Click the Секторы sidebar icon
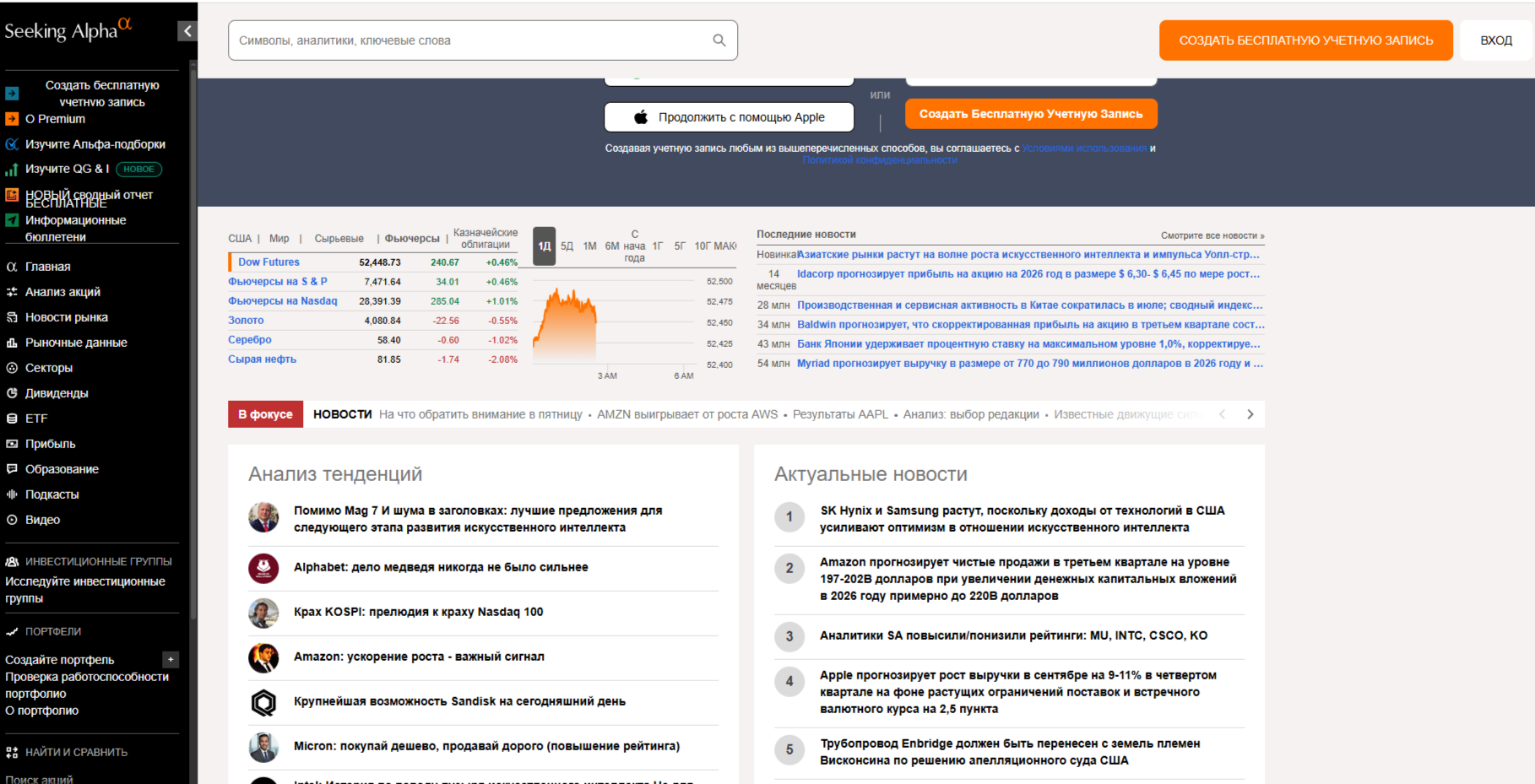 click(x=12, y=368)
